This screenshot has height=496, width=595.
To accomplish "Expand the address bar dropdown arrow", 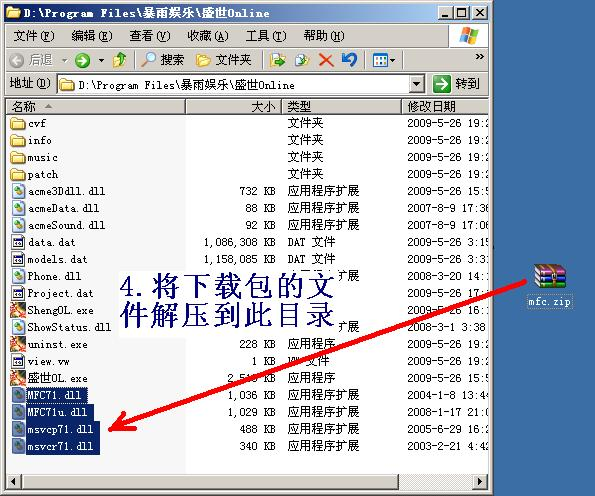I will tap(417, 84).
